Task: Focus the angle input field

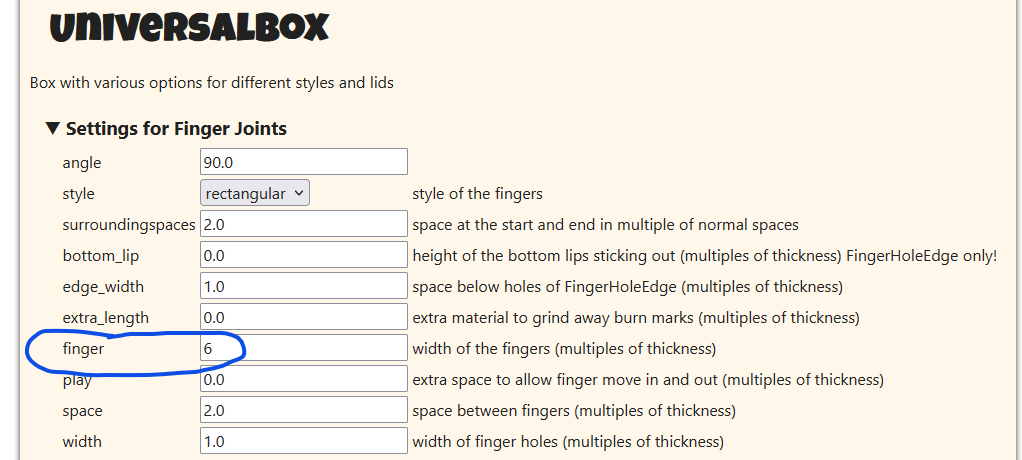Action: tap(304, 162)
